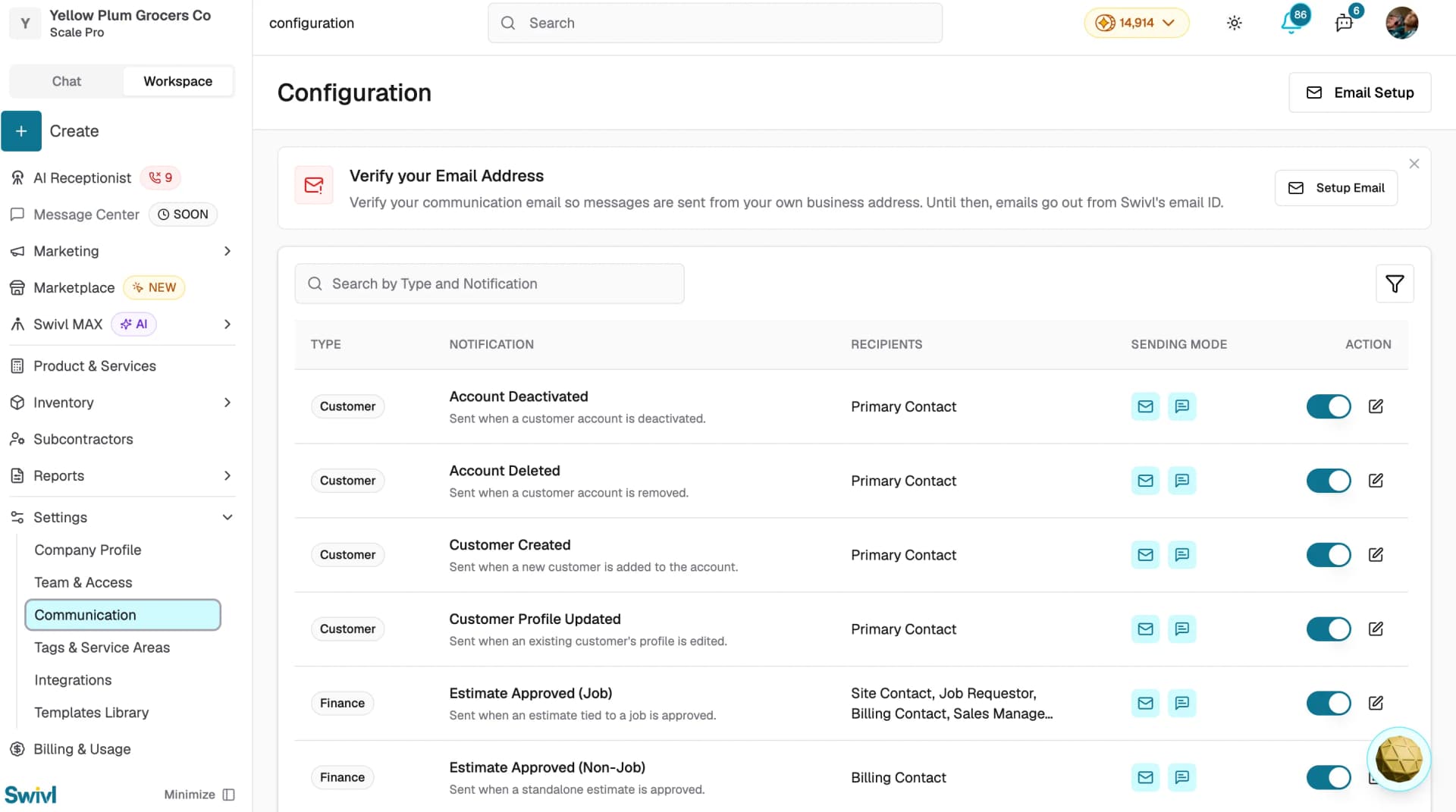Disable Estimate Approved (Non-Job) notification toggle

[1329, 778]
